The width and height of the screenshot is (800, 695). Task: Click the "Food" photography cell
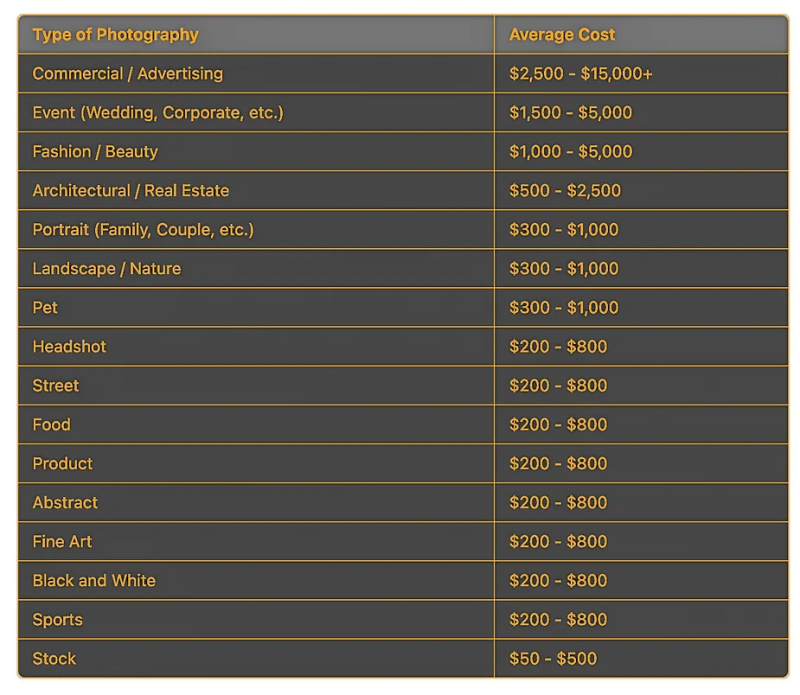point(51,425)
